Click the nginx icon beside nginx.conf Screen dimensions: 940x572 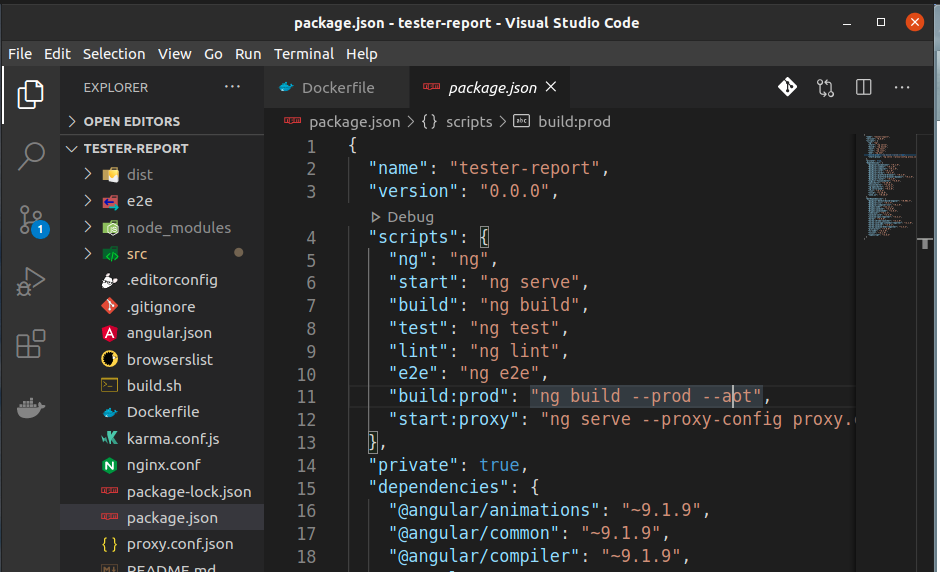(109, 465)
